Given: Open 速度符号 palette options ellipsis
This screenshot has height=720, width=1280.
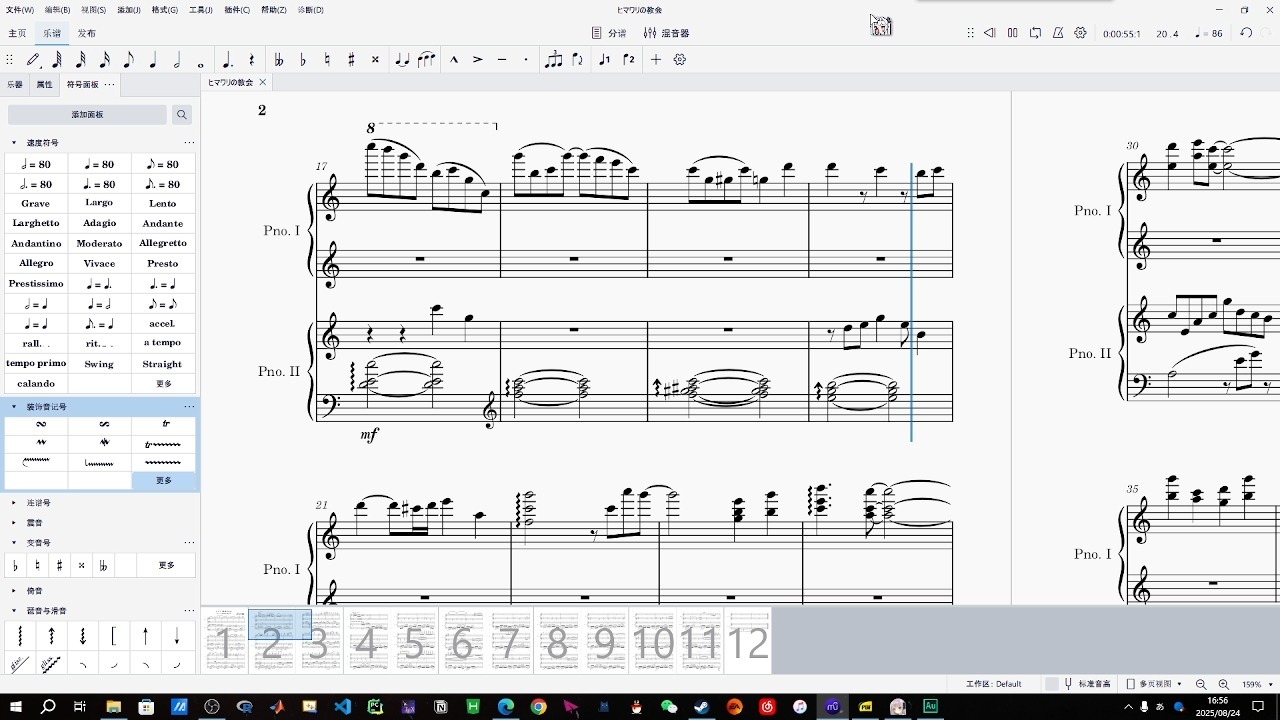Looking at the screenshot, I should [x=189, y=143].
